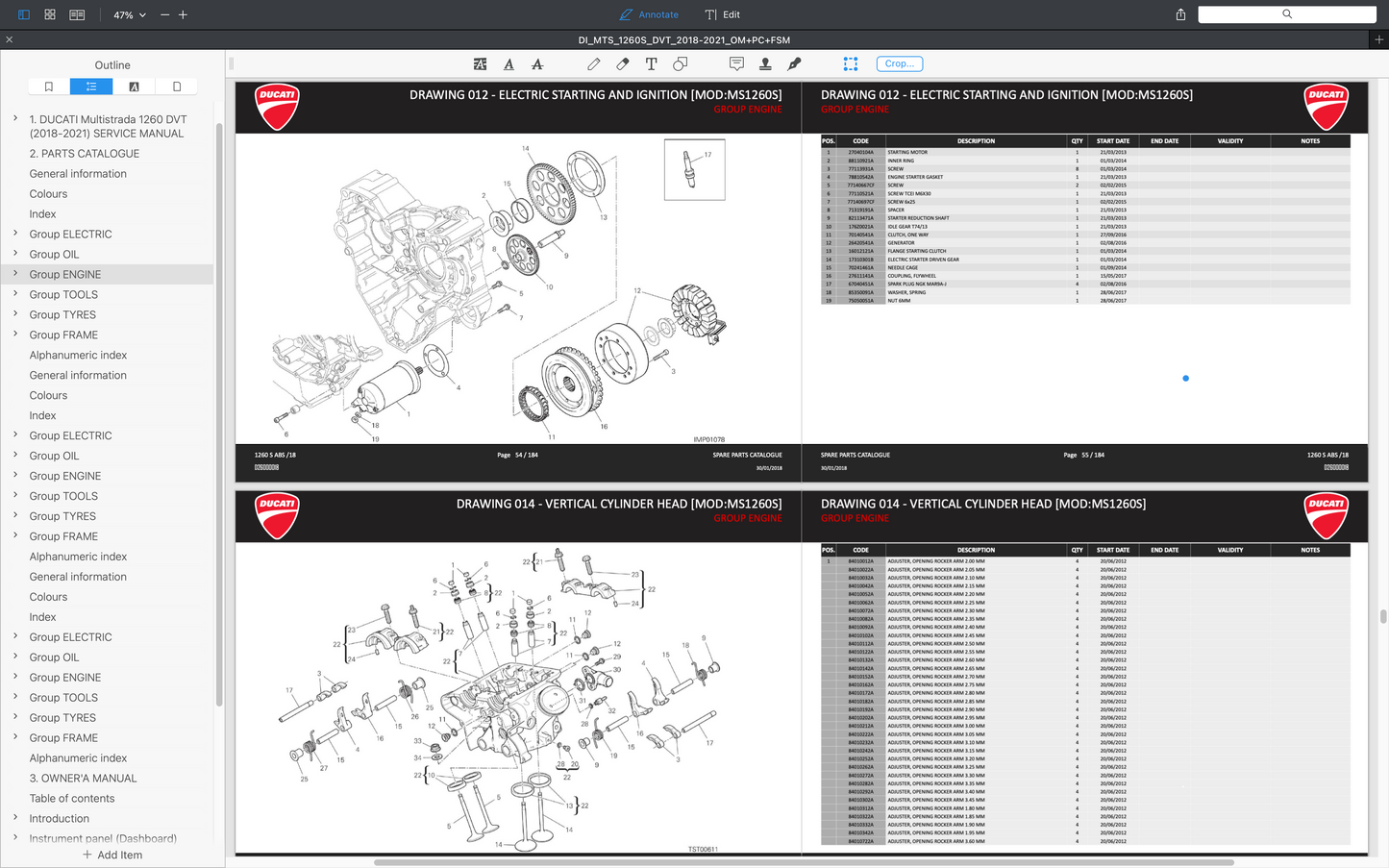Pick the Pencil drawing tool

(593, 63)
